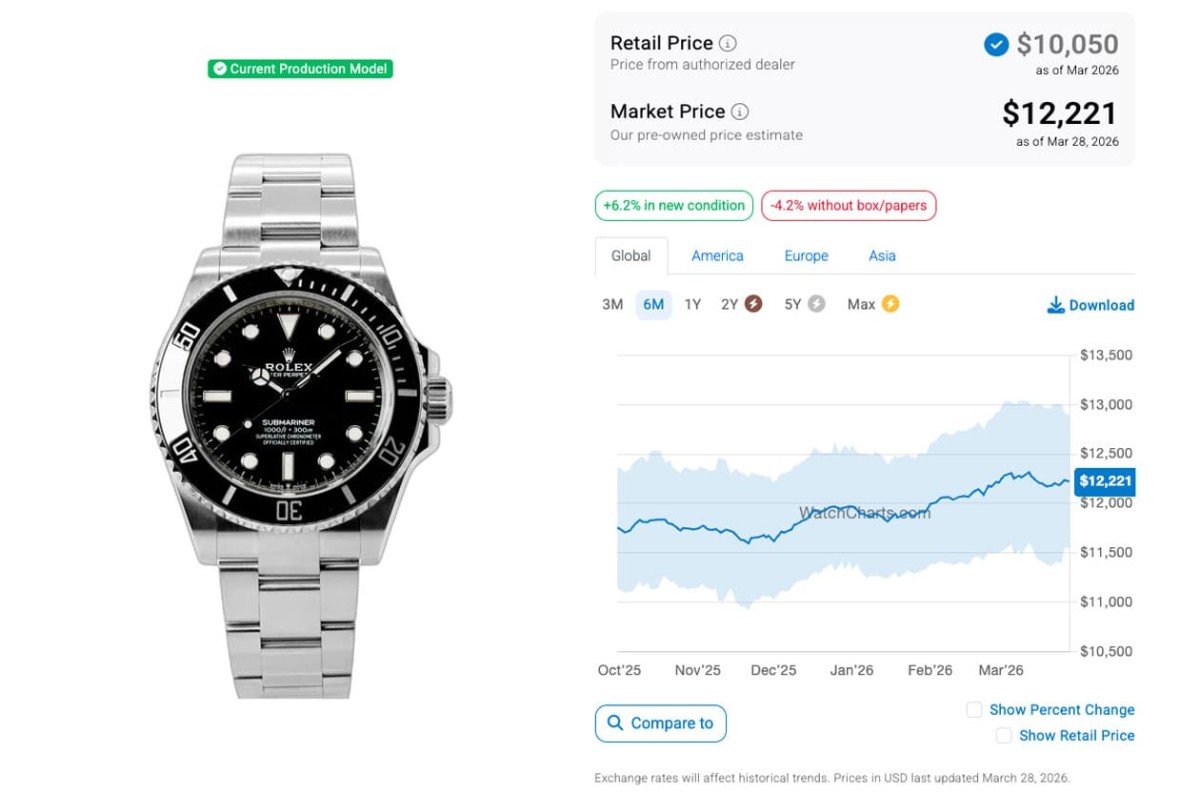Switch to the Europe tab
Image resolution: width=1200 pixels, height=794 pixels.
806,256
